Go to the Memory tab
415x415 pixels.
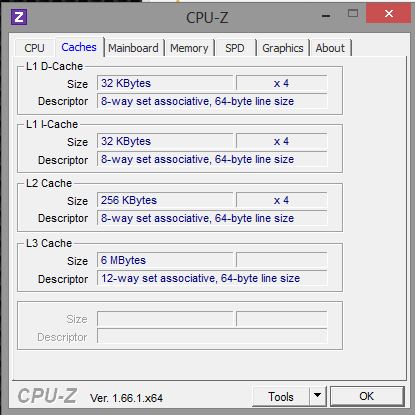coord(189,48)
